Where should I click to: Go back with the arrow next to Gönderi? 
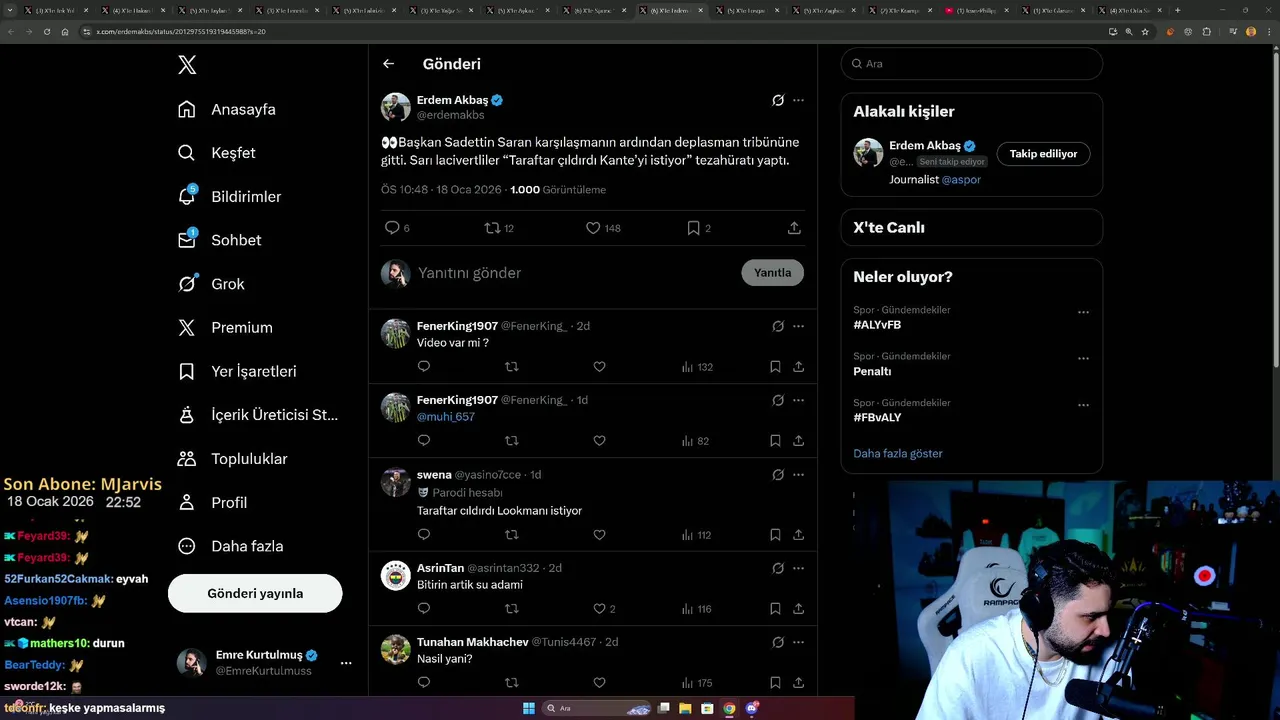tap(389, 64)
